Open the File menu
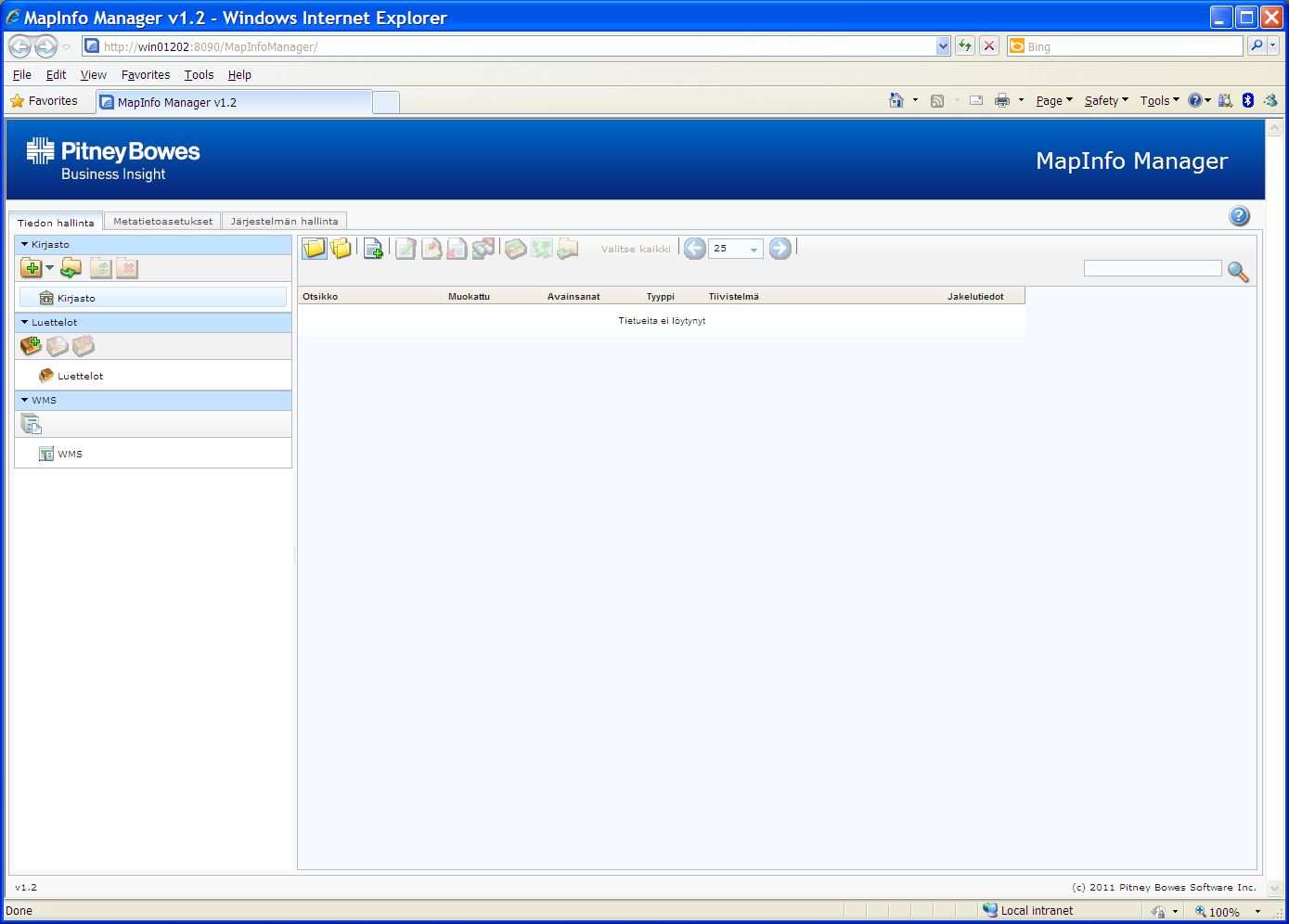Viewport: 1289px width, 924px height. (x=22, y=75)
